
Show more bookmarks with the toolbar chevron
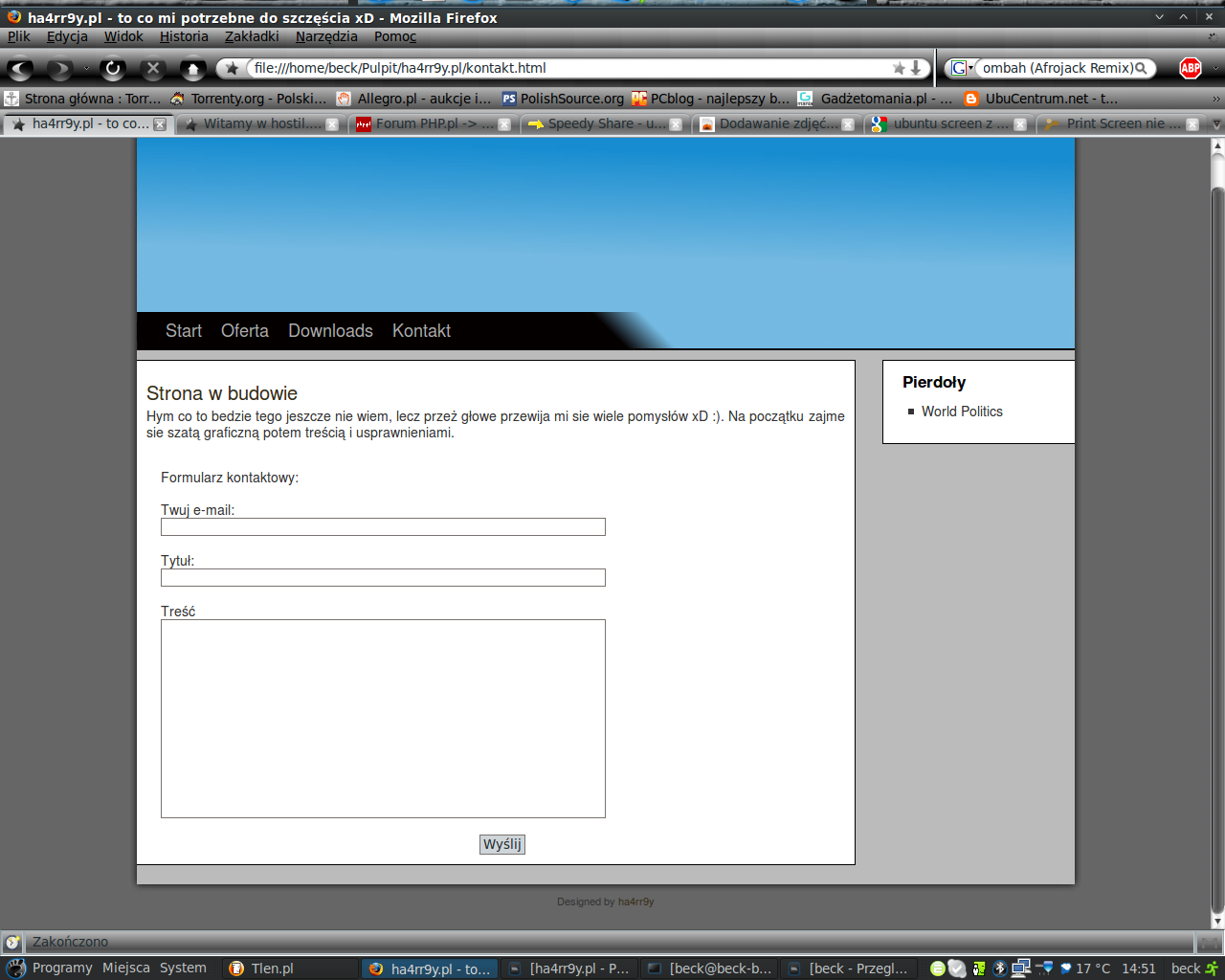coord(1216,99)
